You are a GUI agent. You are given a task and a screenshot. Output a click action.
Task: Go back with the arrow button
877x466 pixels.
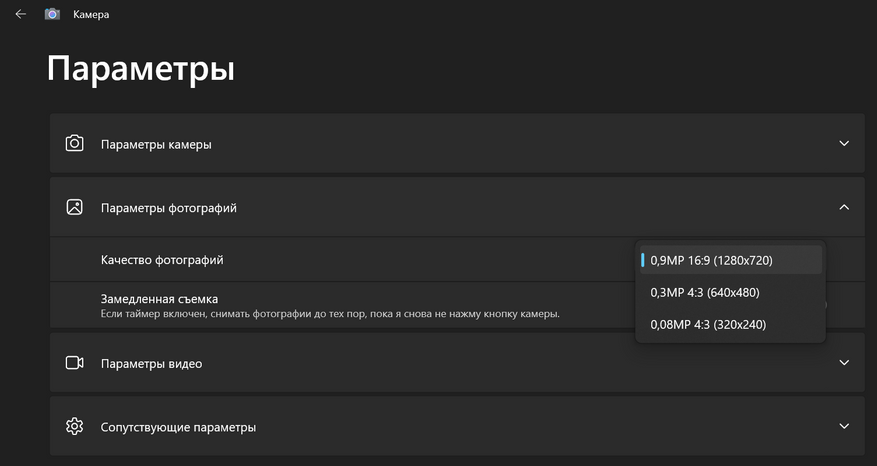20,14
